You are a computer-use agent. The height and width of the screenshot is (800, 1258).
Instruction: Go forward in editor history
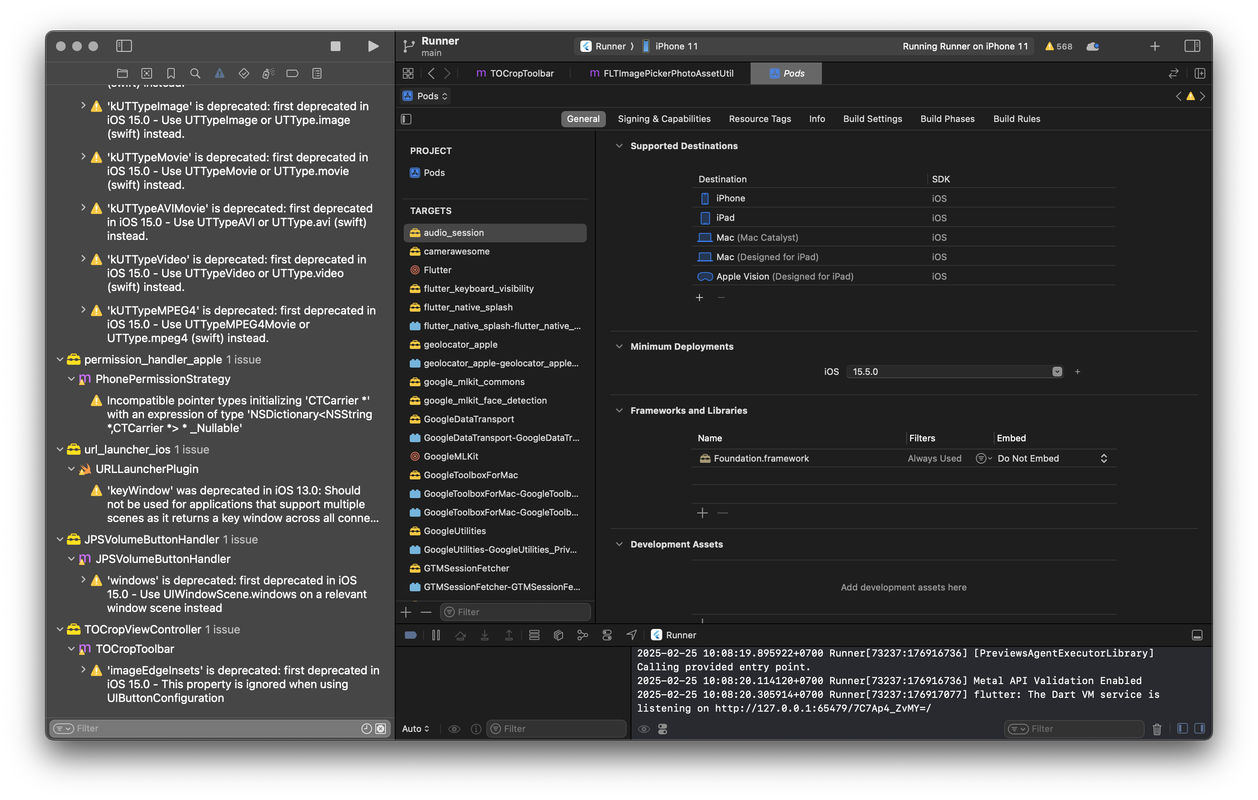[x=447, y=73]
